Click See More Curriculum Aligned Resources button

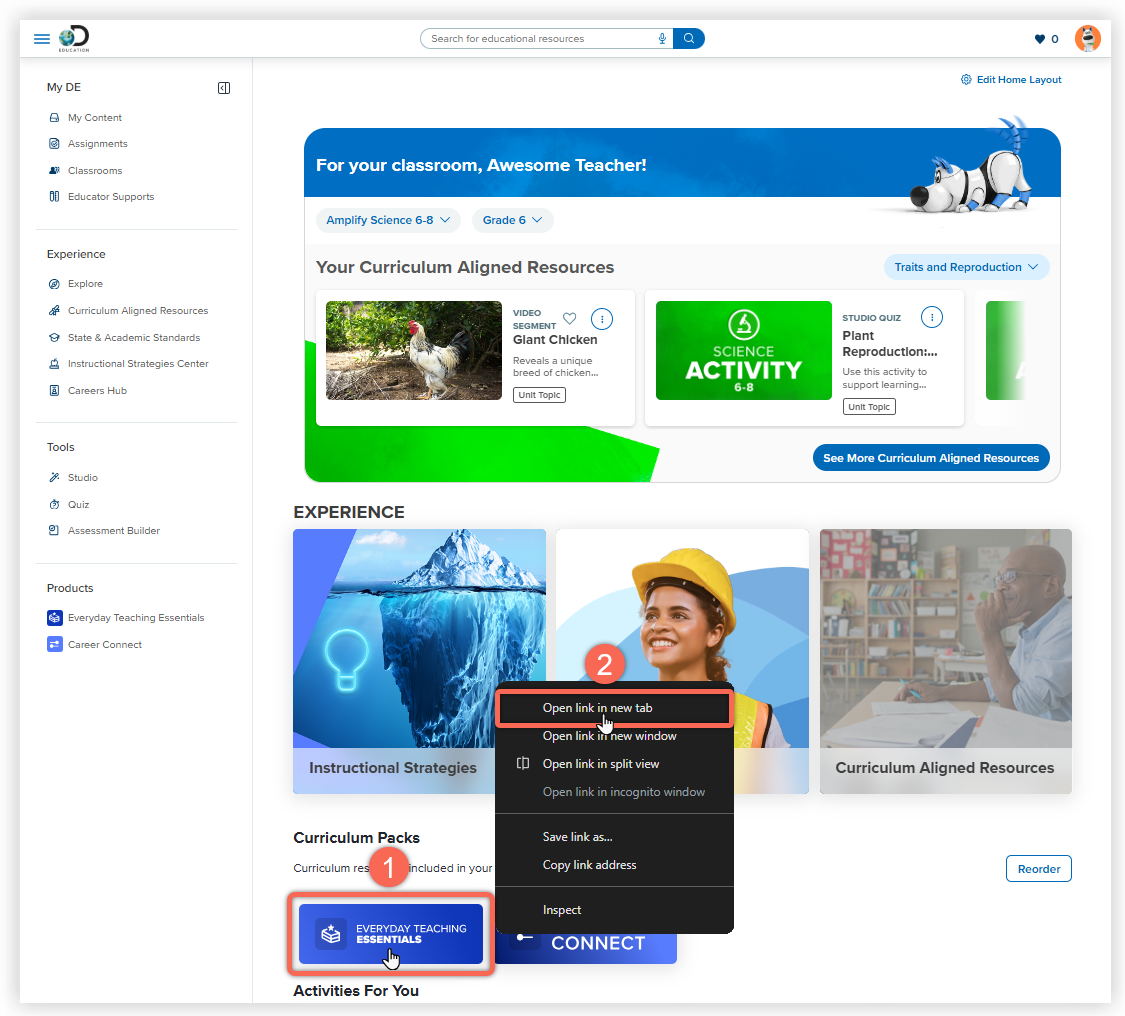931,458
